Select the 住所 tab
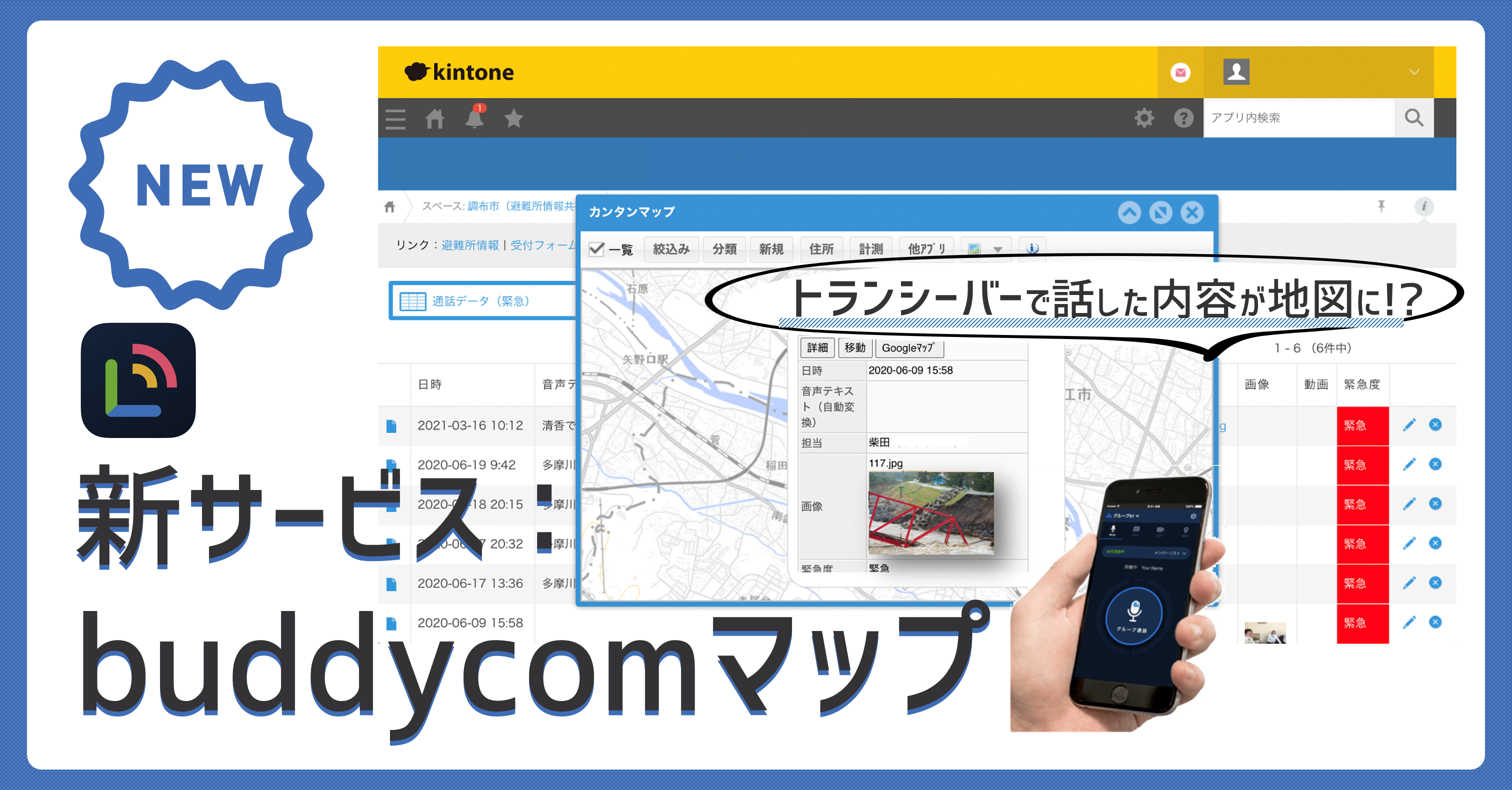Screen dimensions: 1512x790 tap(821, 249)
